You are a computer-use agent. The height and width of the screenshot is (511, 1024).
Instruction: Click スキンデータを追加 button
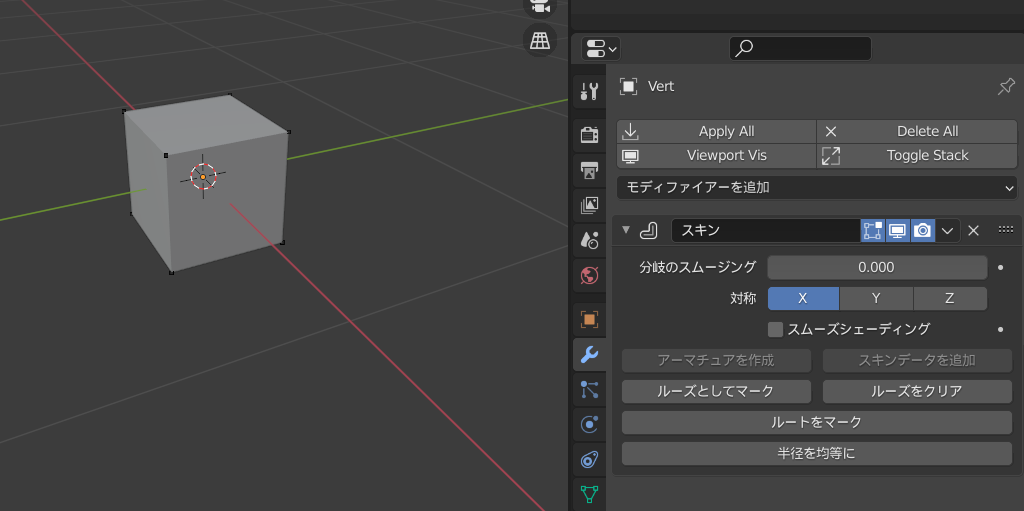coord(917,360)
